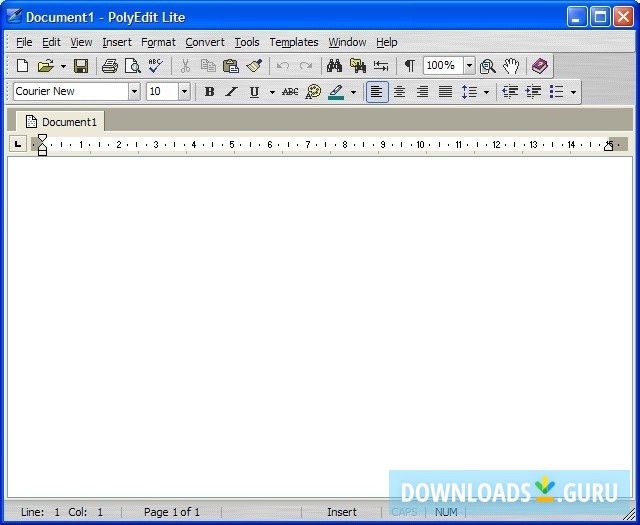
Task: Open the Window menu
Action: point(347,42)
